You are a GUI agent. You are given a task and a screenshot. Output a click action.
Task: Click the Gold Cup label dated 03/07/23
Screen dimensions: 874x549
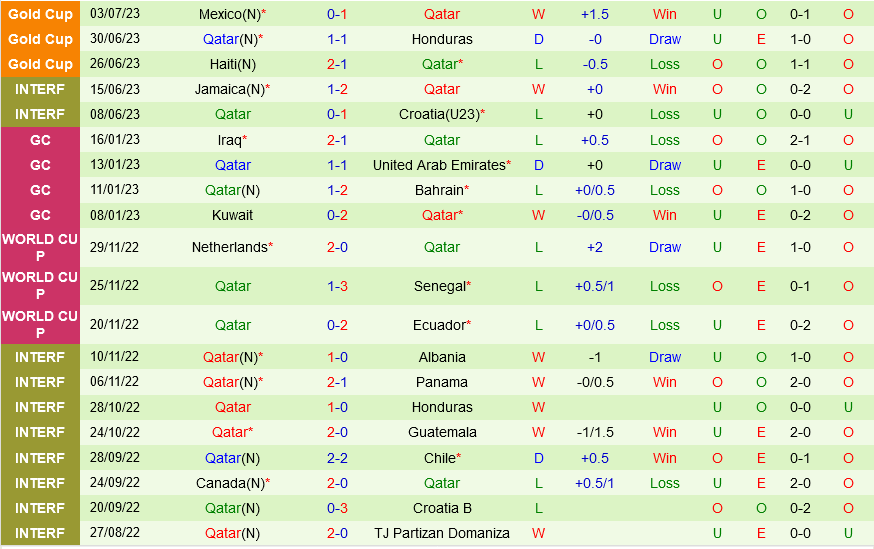click(40, 14)
